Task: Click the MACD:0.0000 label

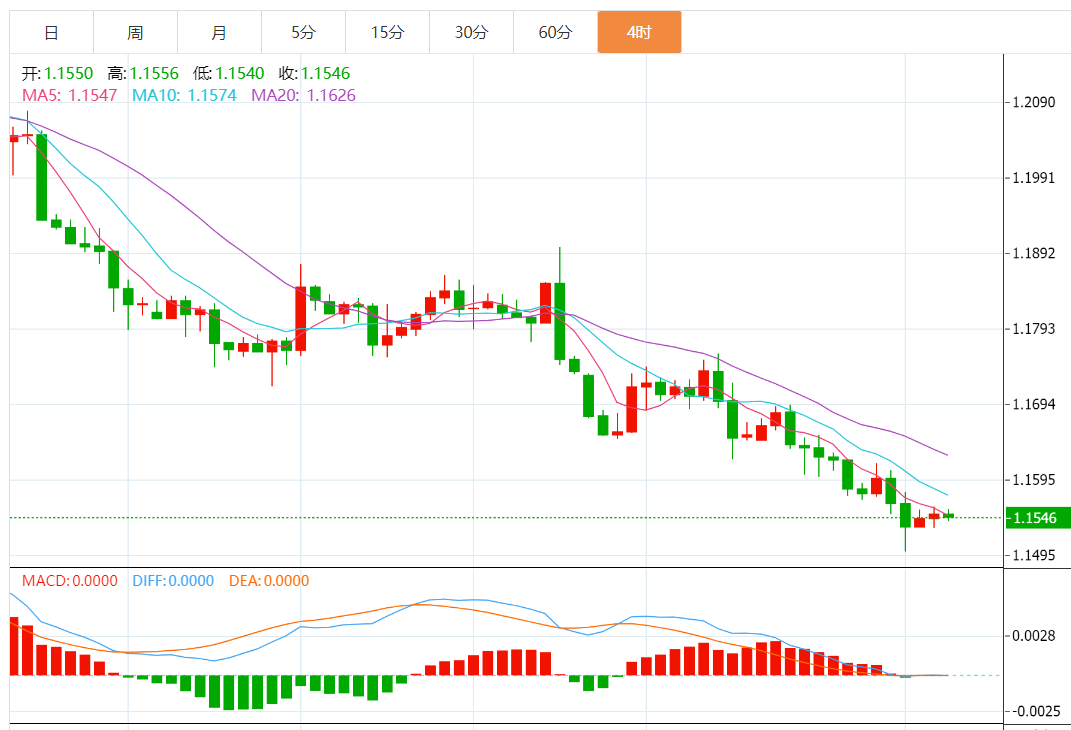Action: coord(70,581)
